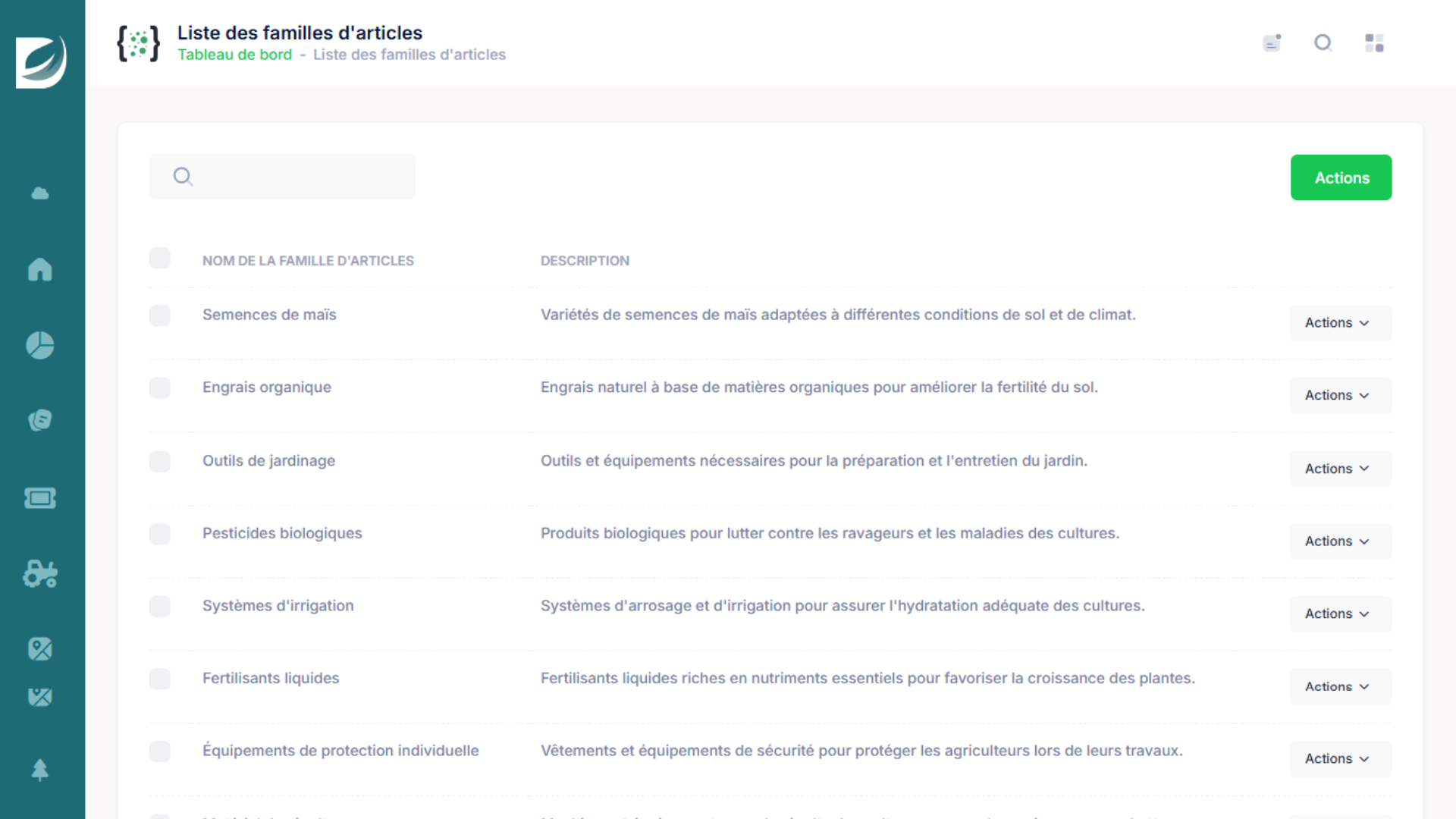
Task: Open the tractor icon in sidebar
Action: tap(40, 574)
